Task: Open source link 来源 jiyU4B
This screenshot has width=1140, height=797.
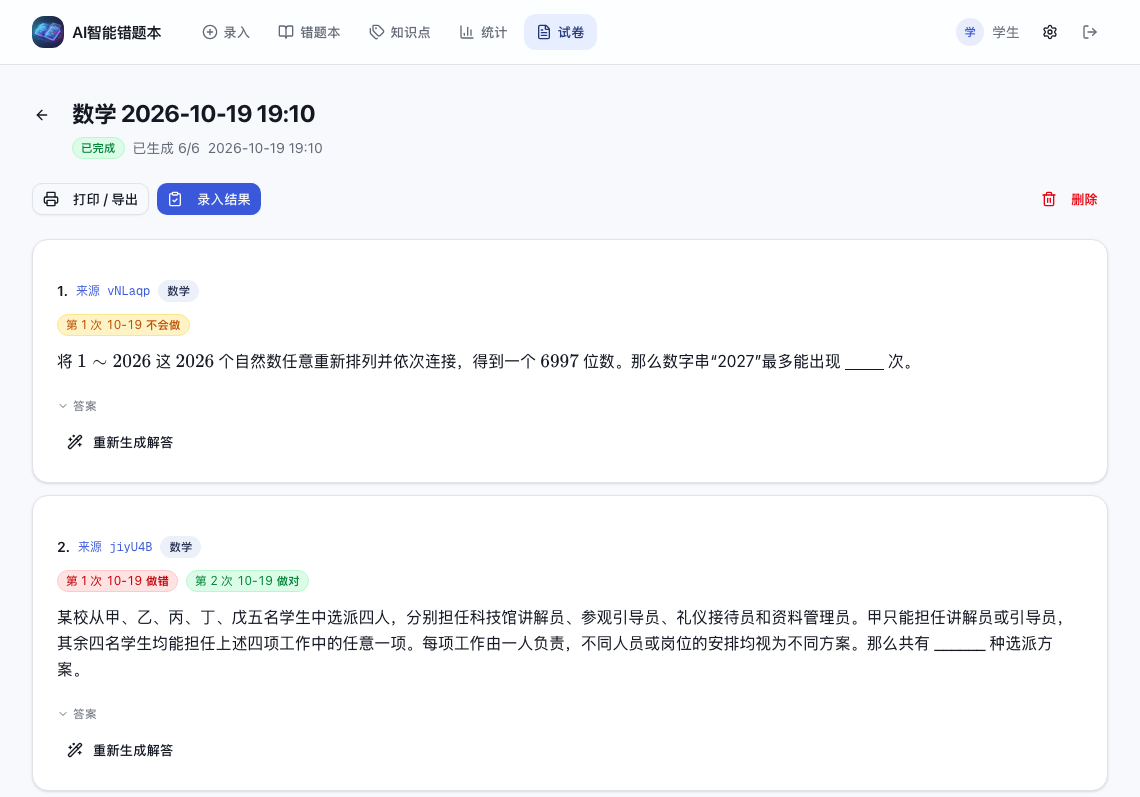Action: [115, 547]
